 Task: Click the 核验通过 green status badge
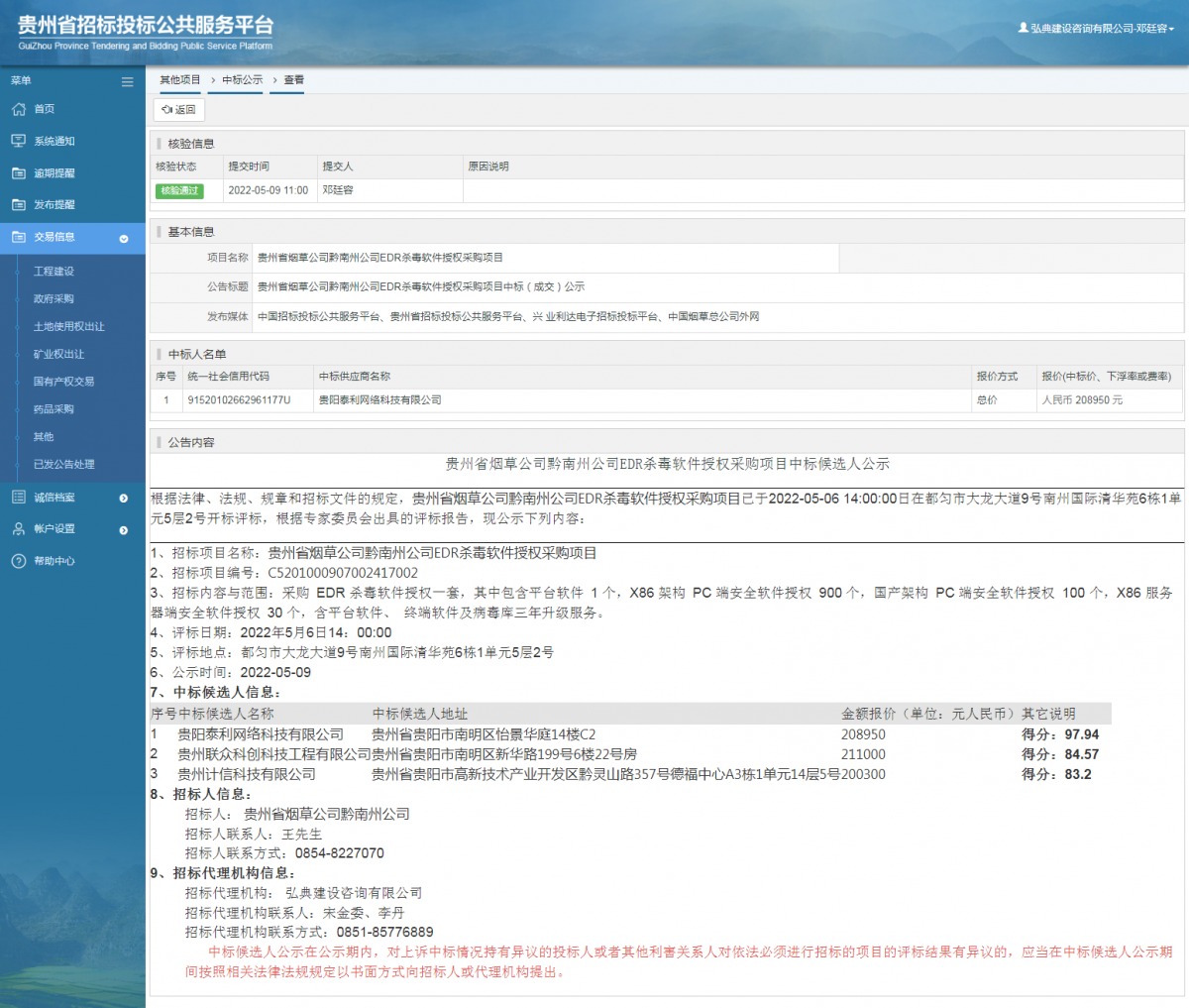[x=179, y=190]
